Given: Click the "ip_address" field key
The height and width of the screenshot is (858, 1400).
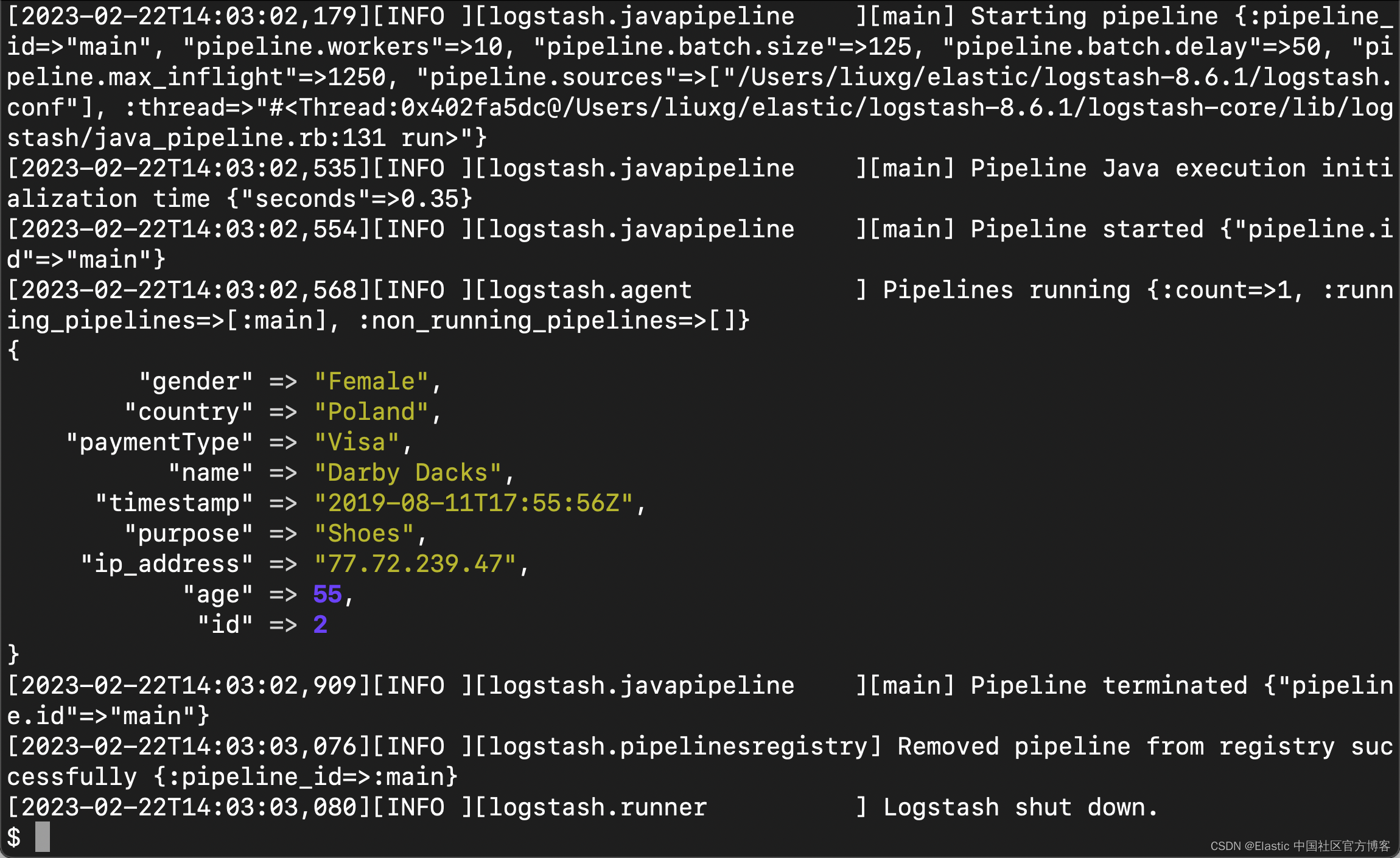Looking at the screenshot, I should (167, 564).
